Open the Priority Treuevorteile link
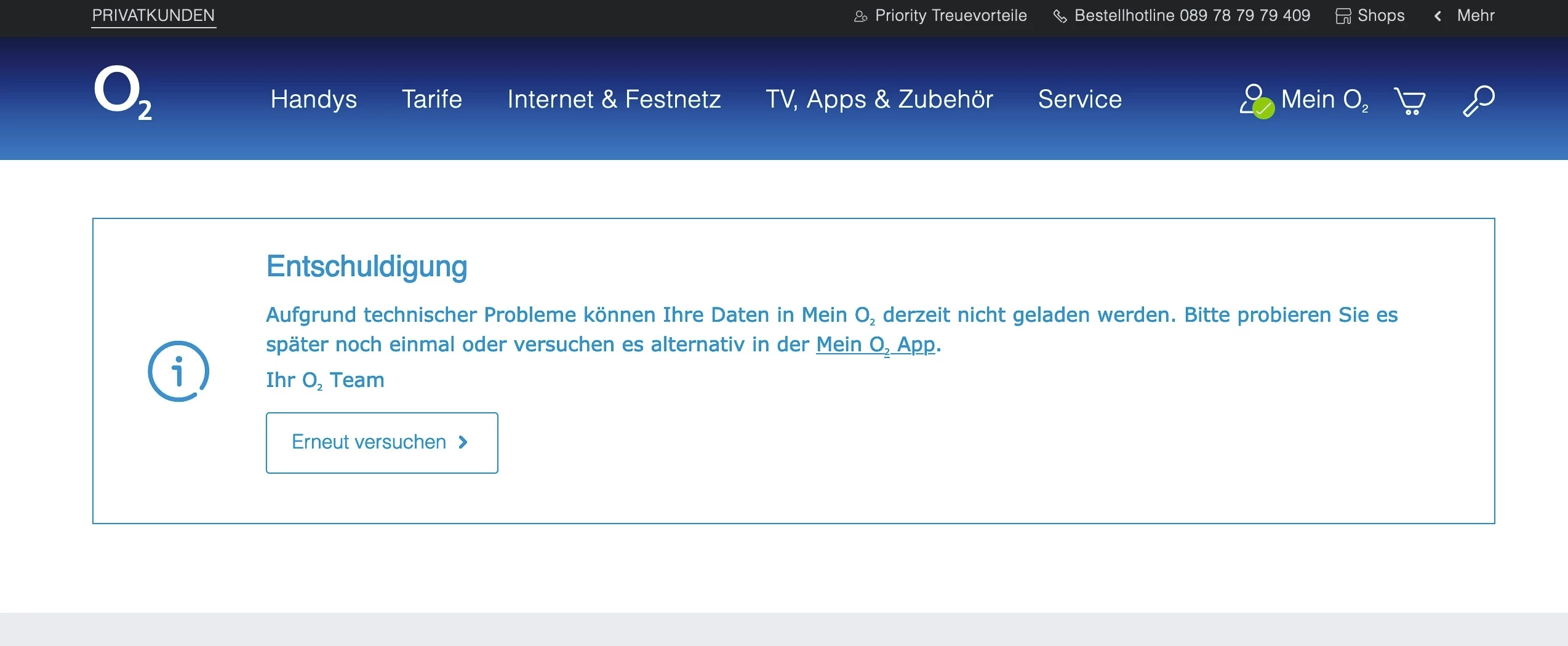 (x=951, y=16)
